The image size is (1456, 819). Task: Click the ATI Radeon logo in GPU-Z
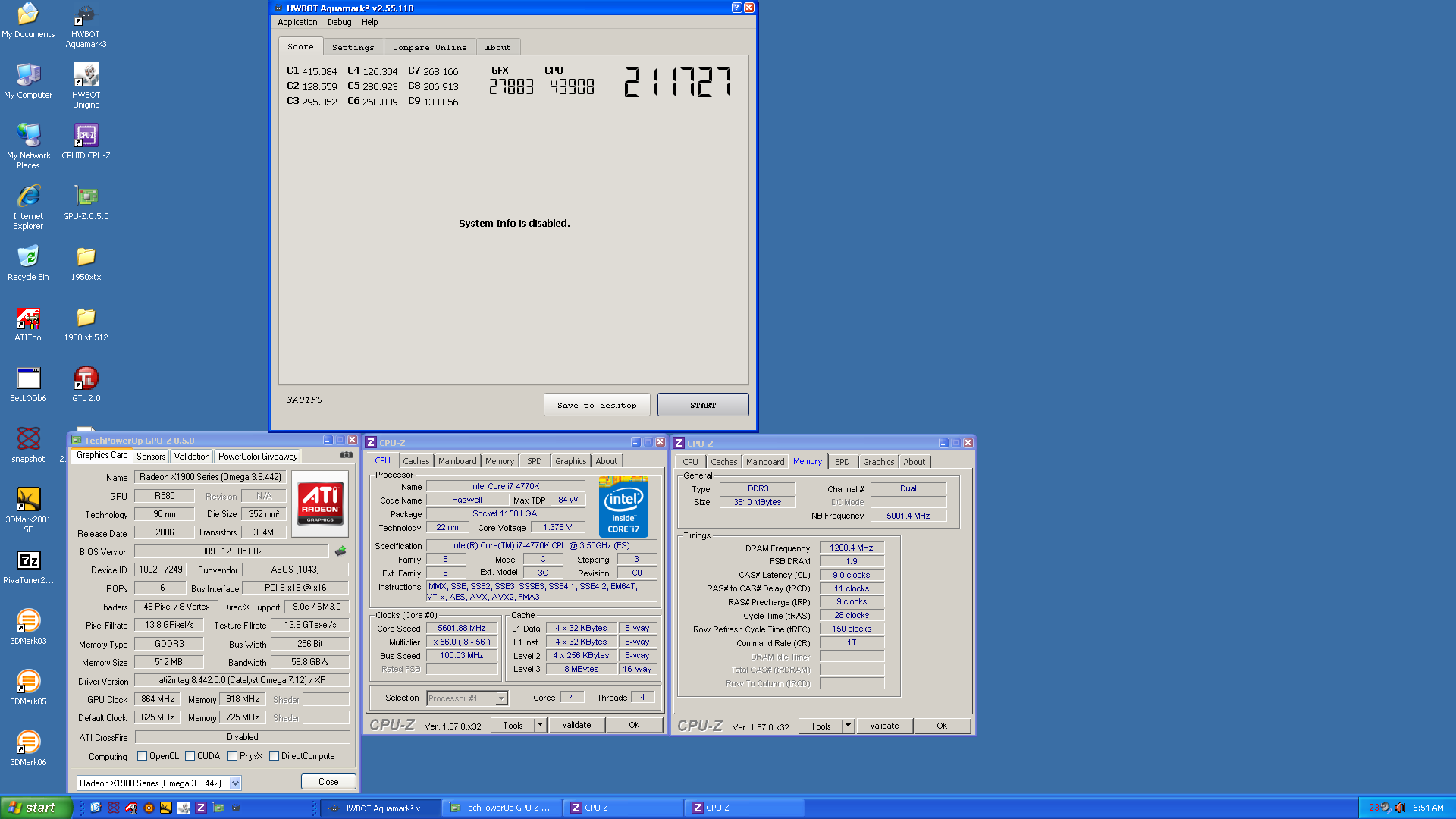pyautogui.click(x=320, y=504)
